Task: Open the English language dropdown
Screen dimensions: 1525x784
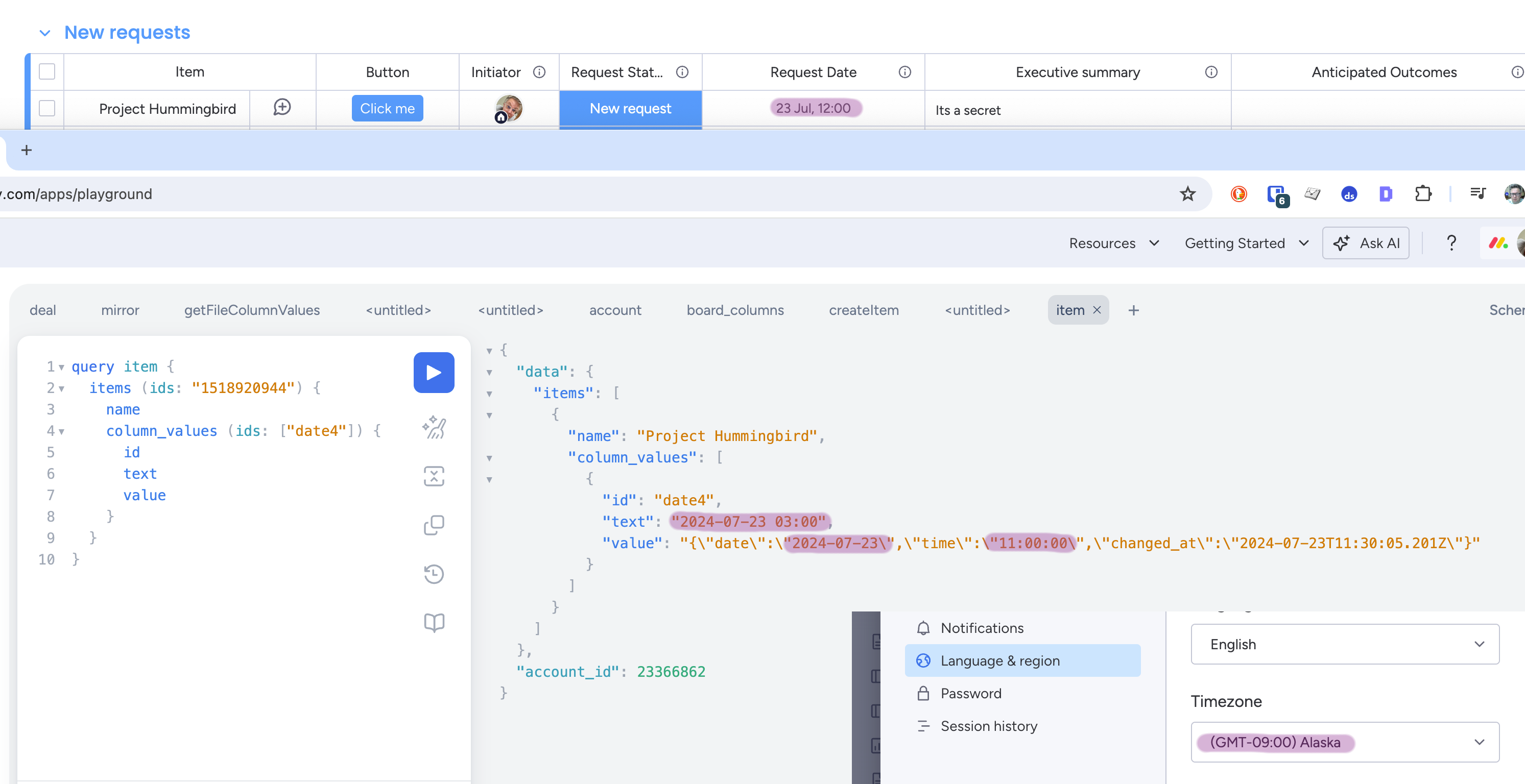Action: coord(1344,644)
